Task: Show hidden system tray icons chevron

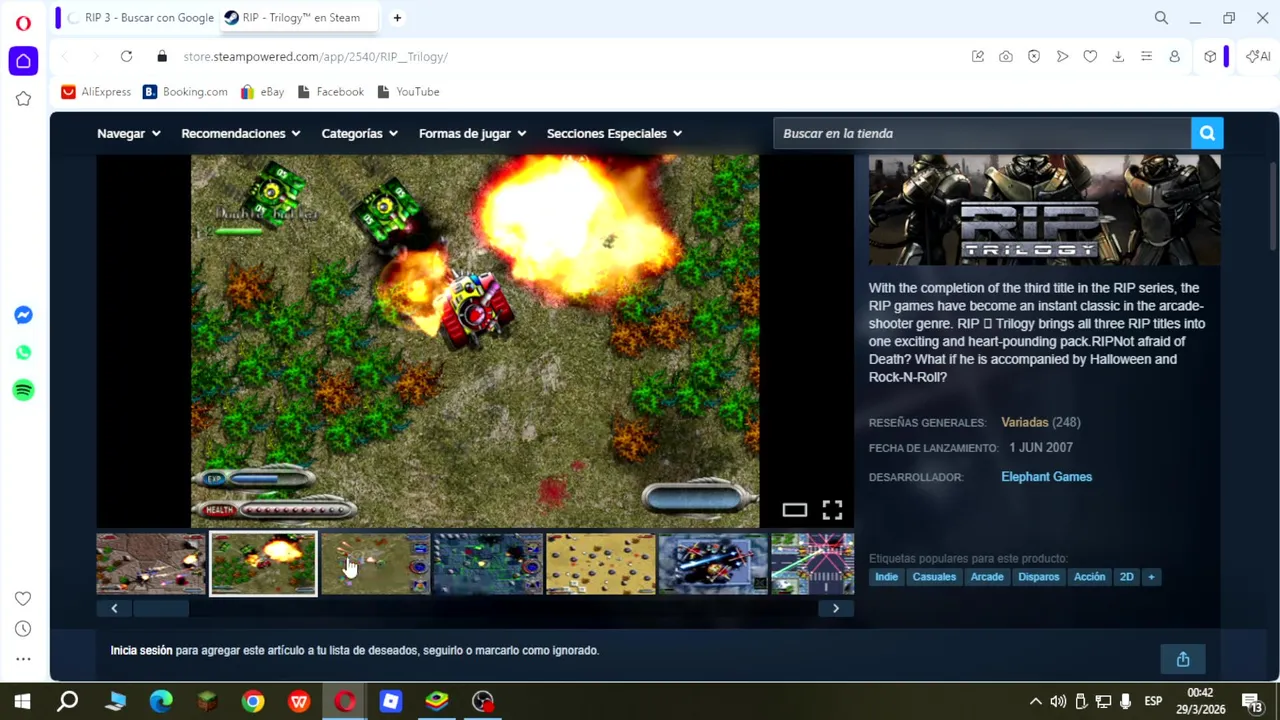Action: coord(1035,701)
